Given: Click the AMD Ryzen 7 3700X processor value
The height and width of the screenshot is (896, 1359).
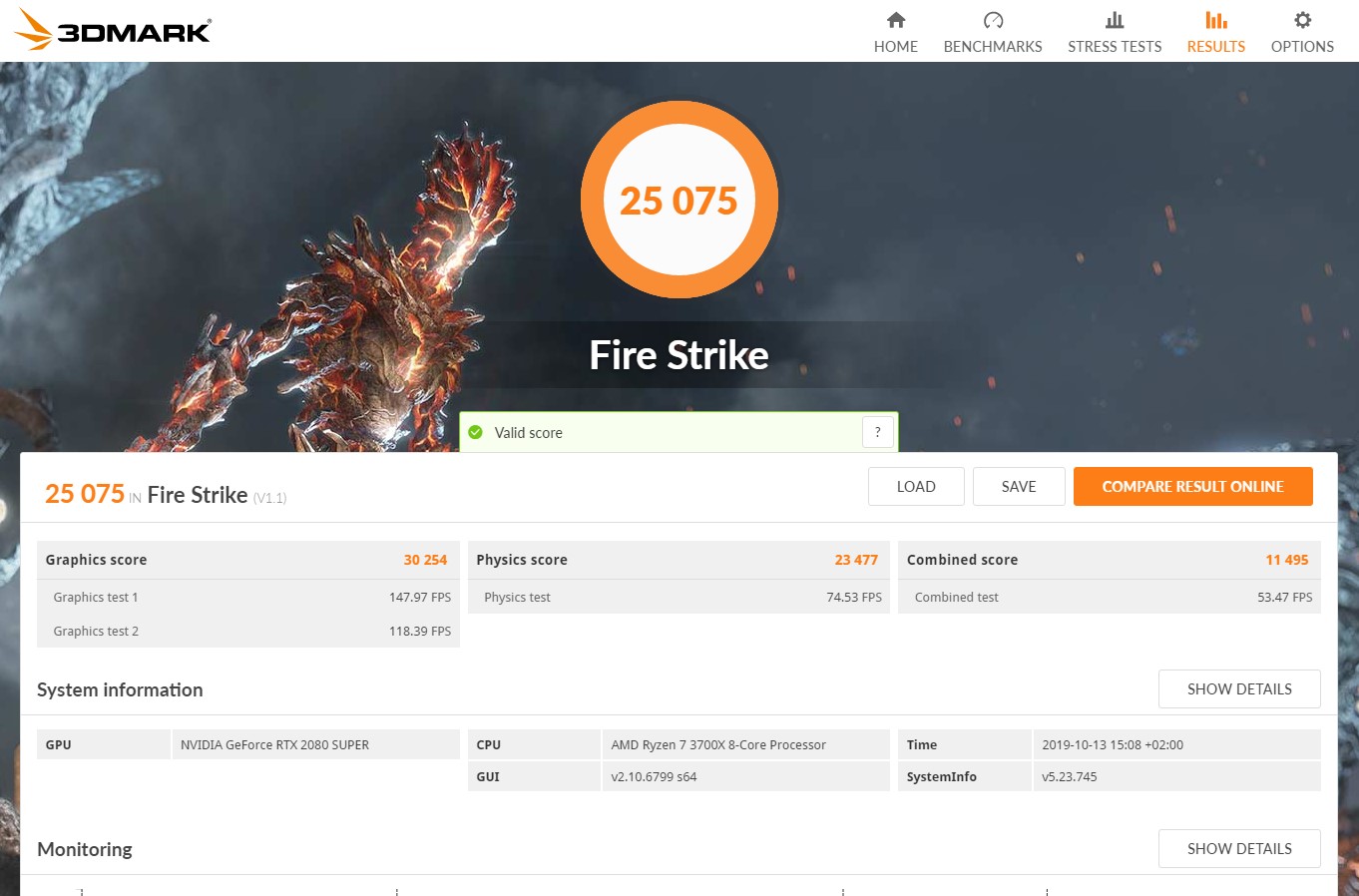Looking at the screenshot, I should click(718, 745).
